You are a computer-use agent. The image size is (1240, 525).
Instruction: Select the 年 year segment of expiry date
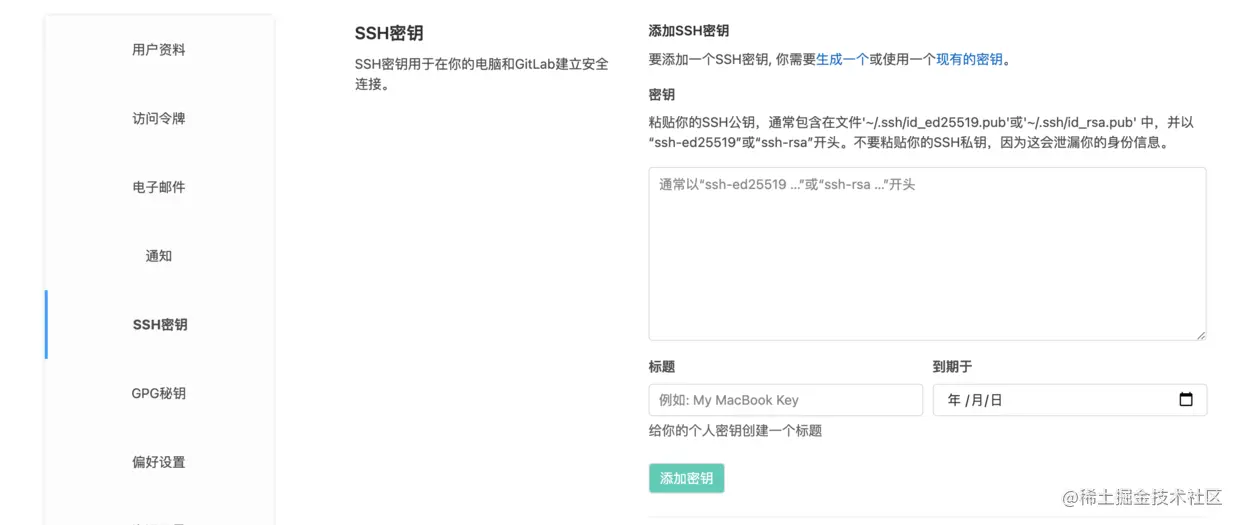[954, 400]
